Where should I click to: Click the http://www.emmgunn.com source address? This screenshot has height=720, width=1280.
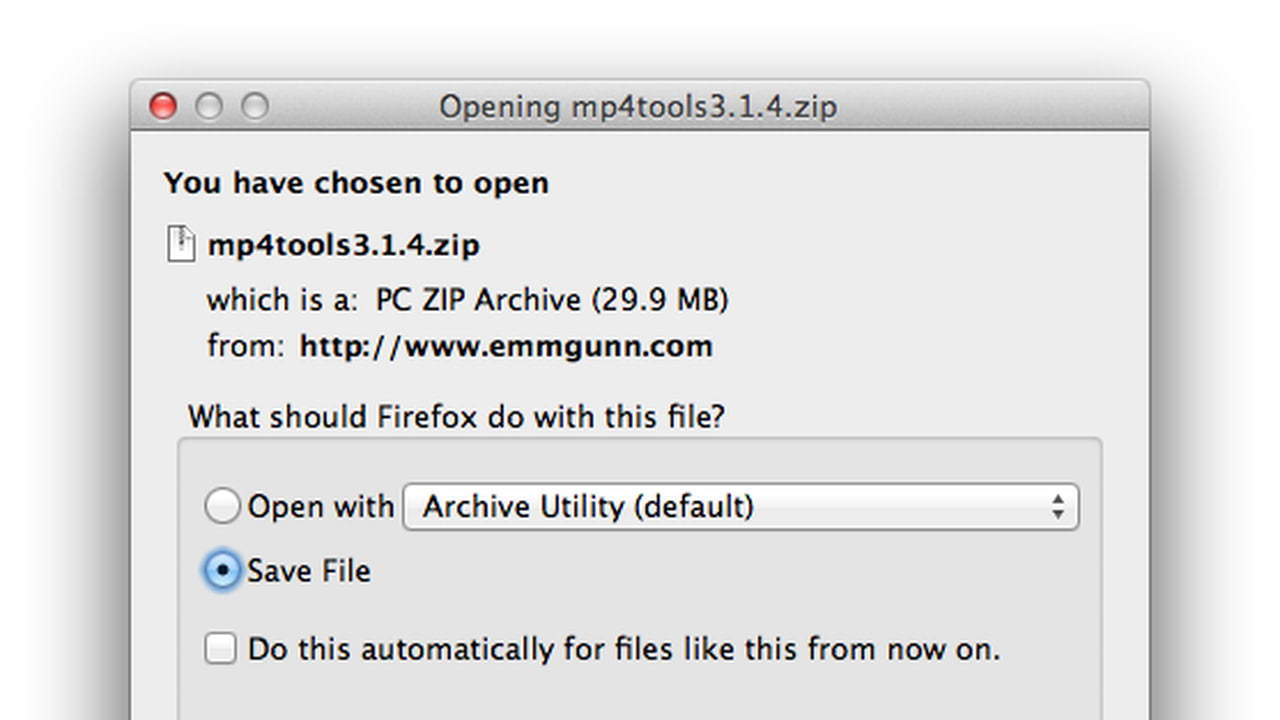[506, 346]
